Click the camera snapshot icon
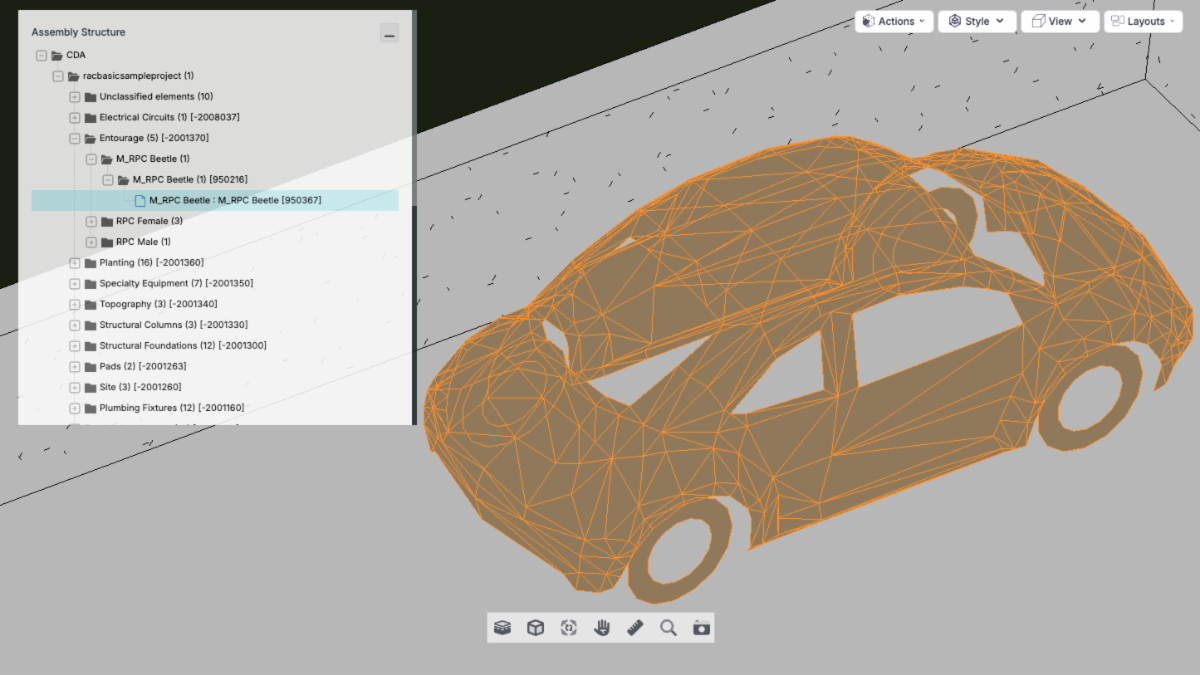1200x675 pixels. [x=701, y=628]
